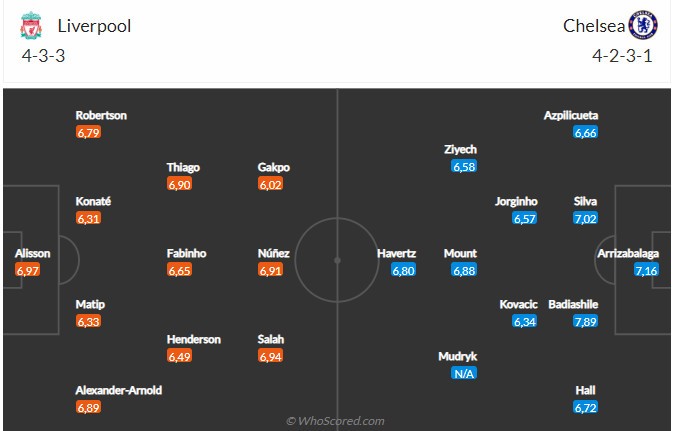Click Salah's 6.94 rating badge
The width and height of the screenshot is (673, 431).
(270, 356)
